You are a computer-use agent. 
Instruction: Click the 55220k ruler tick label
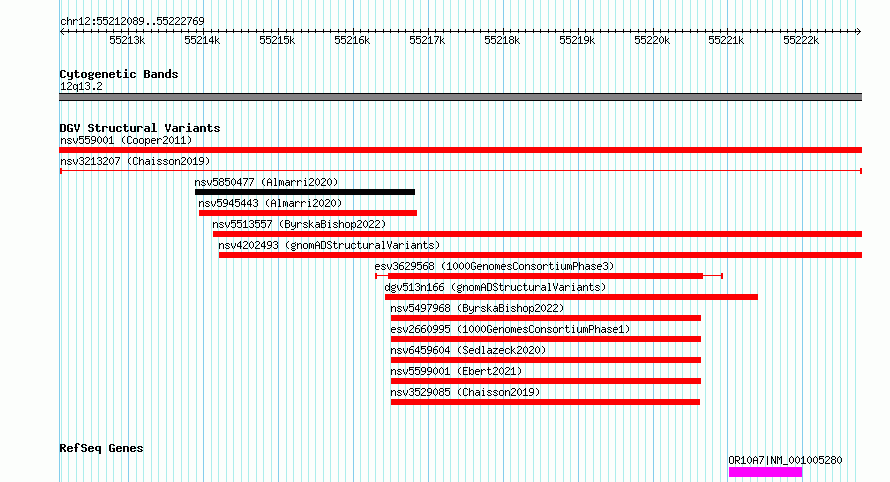[652, 40]
